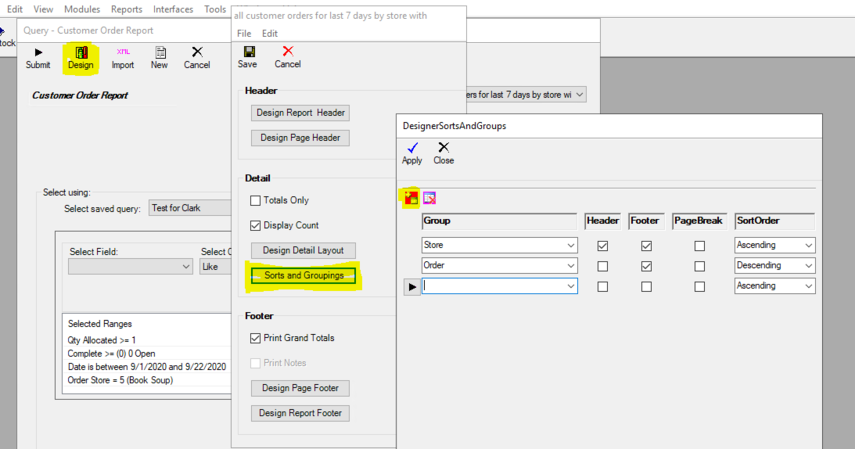Click Design Report Header button
Image resolution: width=855 pixels, height=449 pixels.
(x=300, y=113)
